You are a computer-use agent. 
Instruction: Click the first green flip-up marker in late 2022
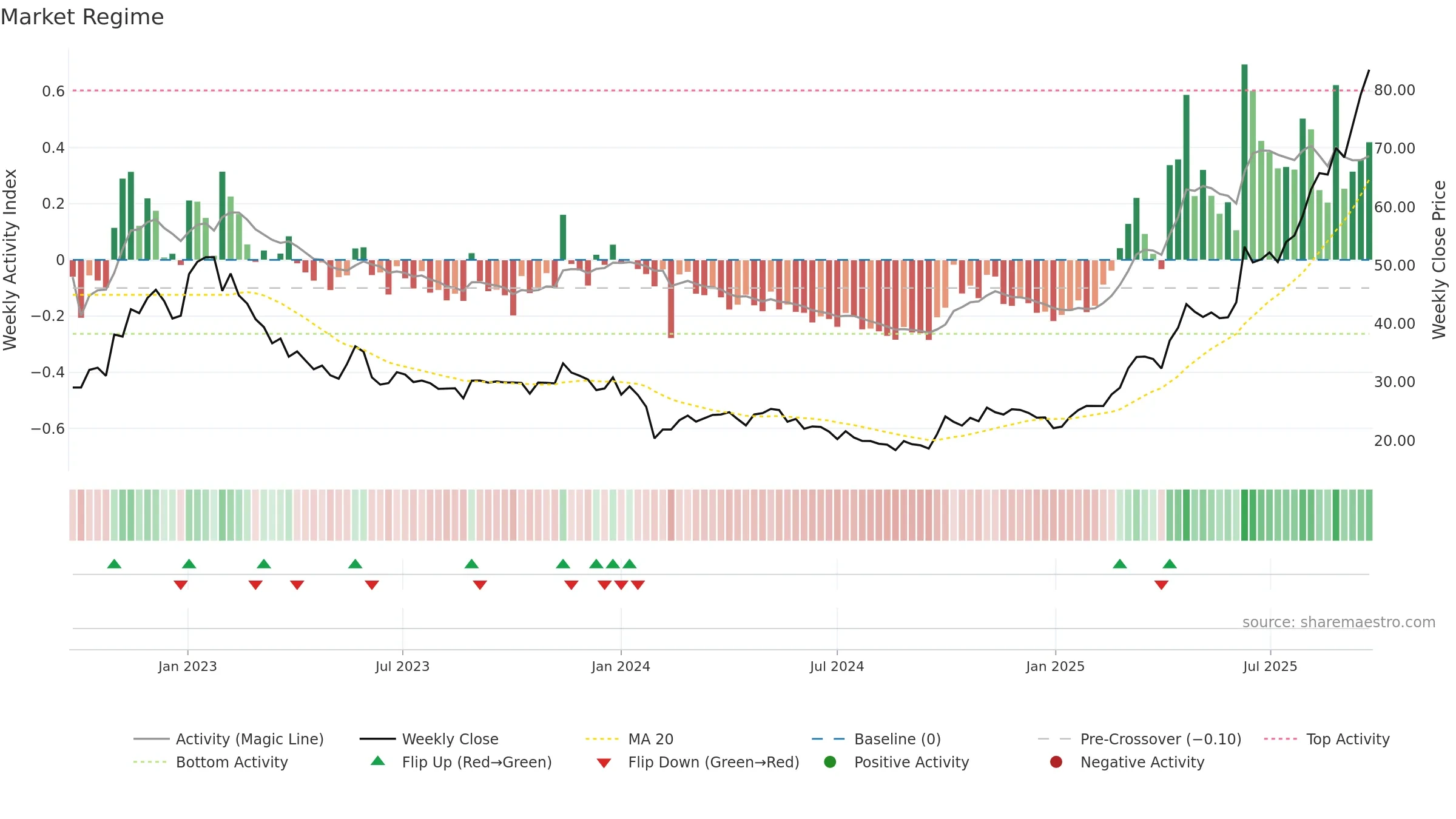114,564
